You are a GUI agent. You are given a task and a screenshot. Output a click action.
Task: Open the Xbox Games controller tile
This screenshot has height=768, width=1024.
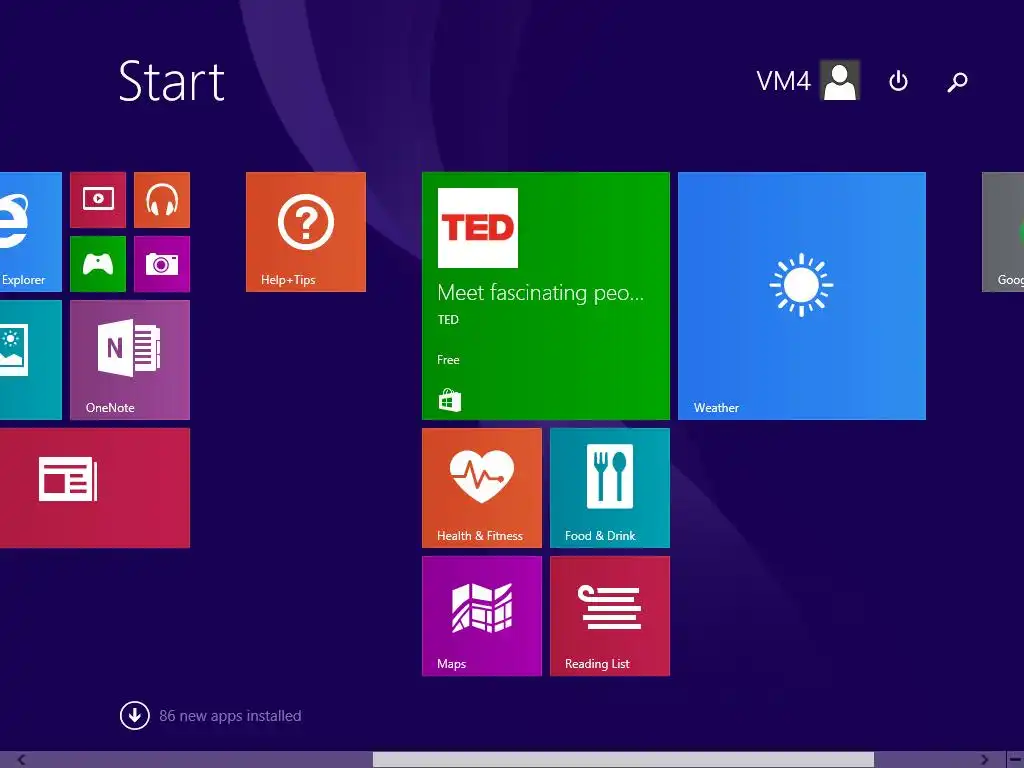pos(98,264)
